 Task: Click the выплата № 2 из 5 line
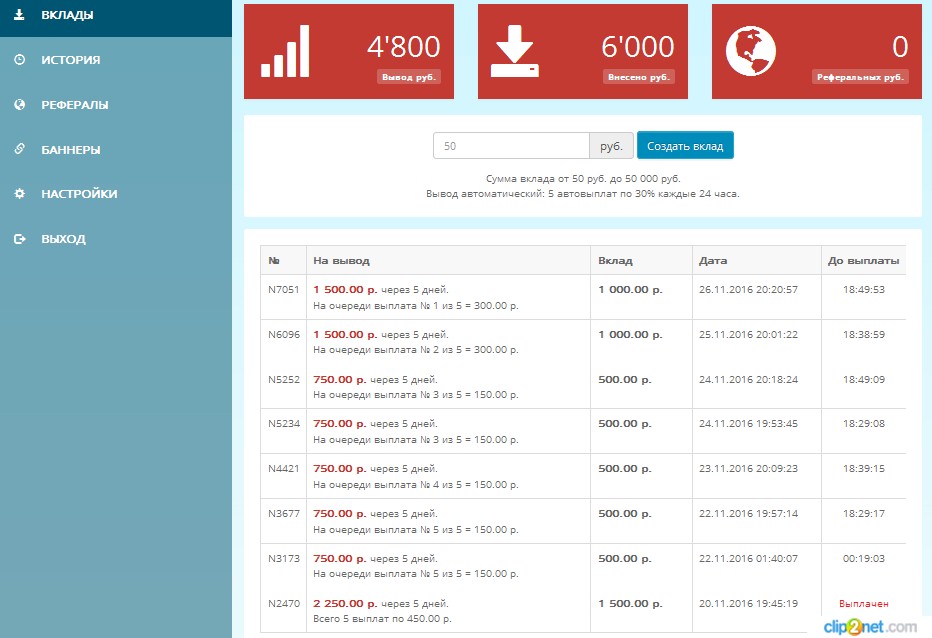[416, 350]
